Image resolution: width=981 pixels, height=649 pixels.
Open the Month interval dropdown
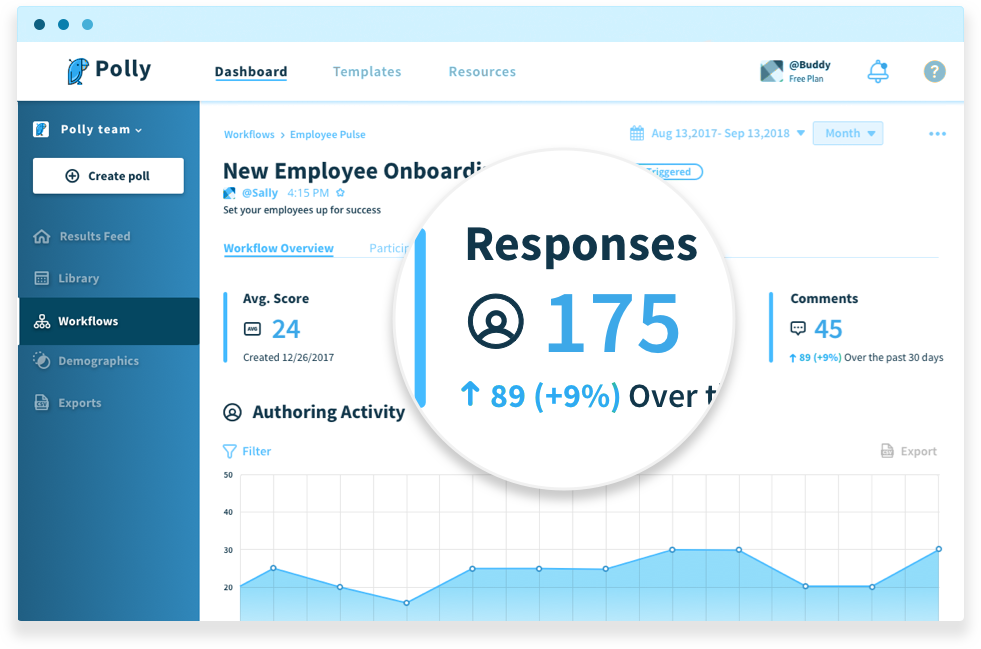(847, 133)
